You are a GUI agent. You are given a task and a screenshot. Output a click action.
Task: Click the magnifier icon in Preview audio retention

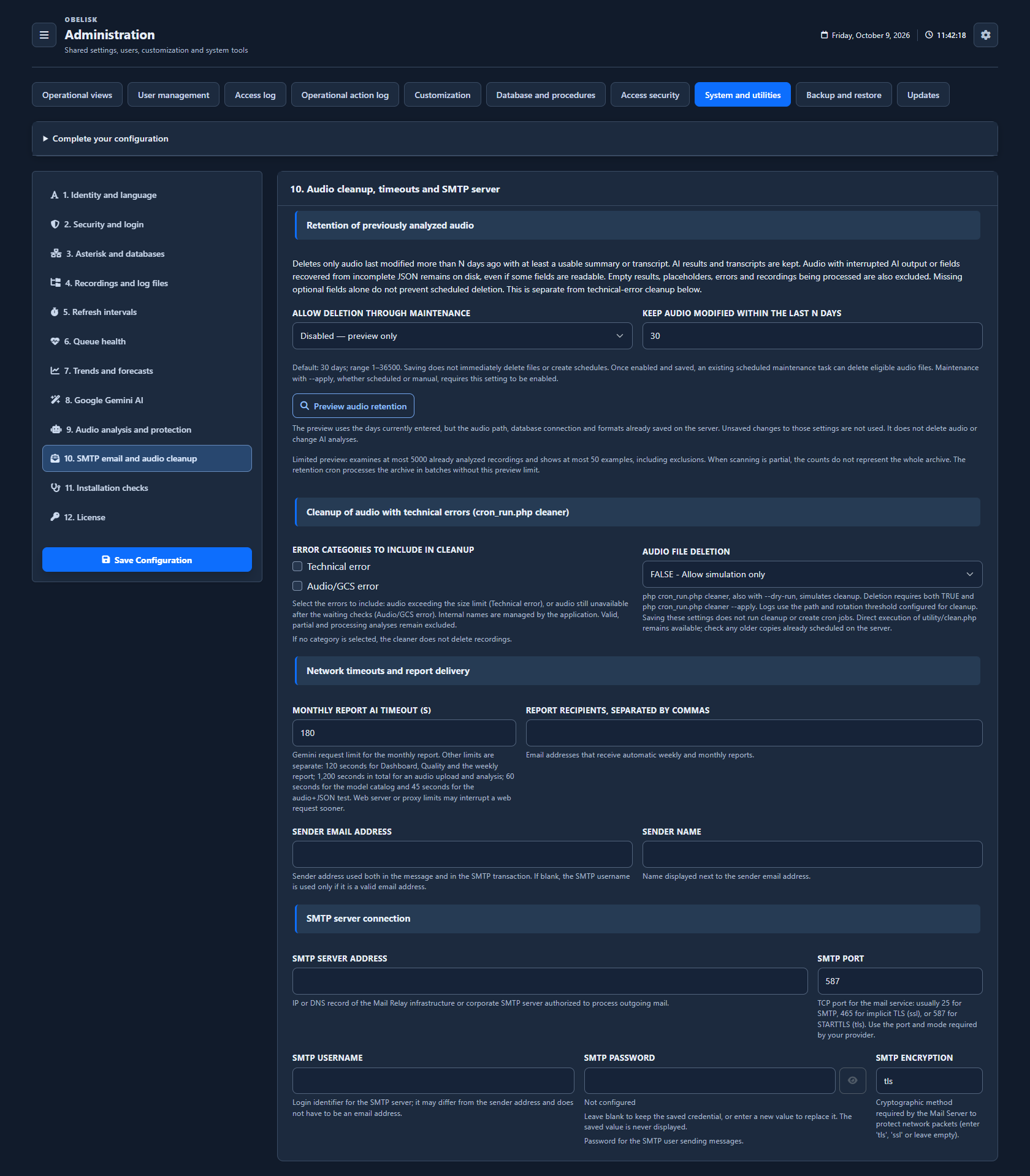click(305, 406)
